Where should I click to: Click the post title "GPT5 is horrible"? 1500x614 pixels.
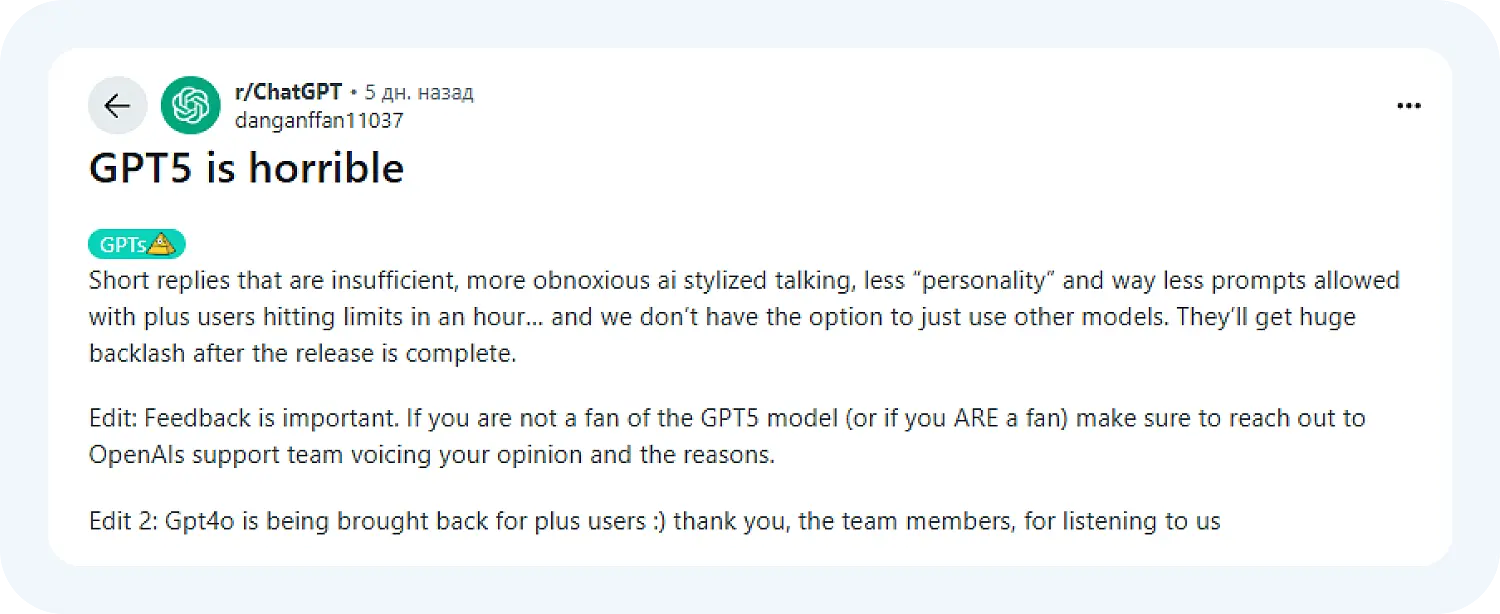(x=246, y=168)
